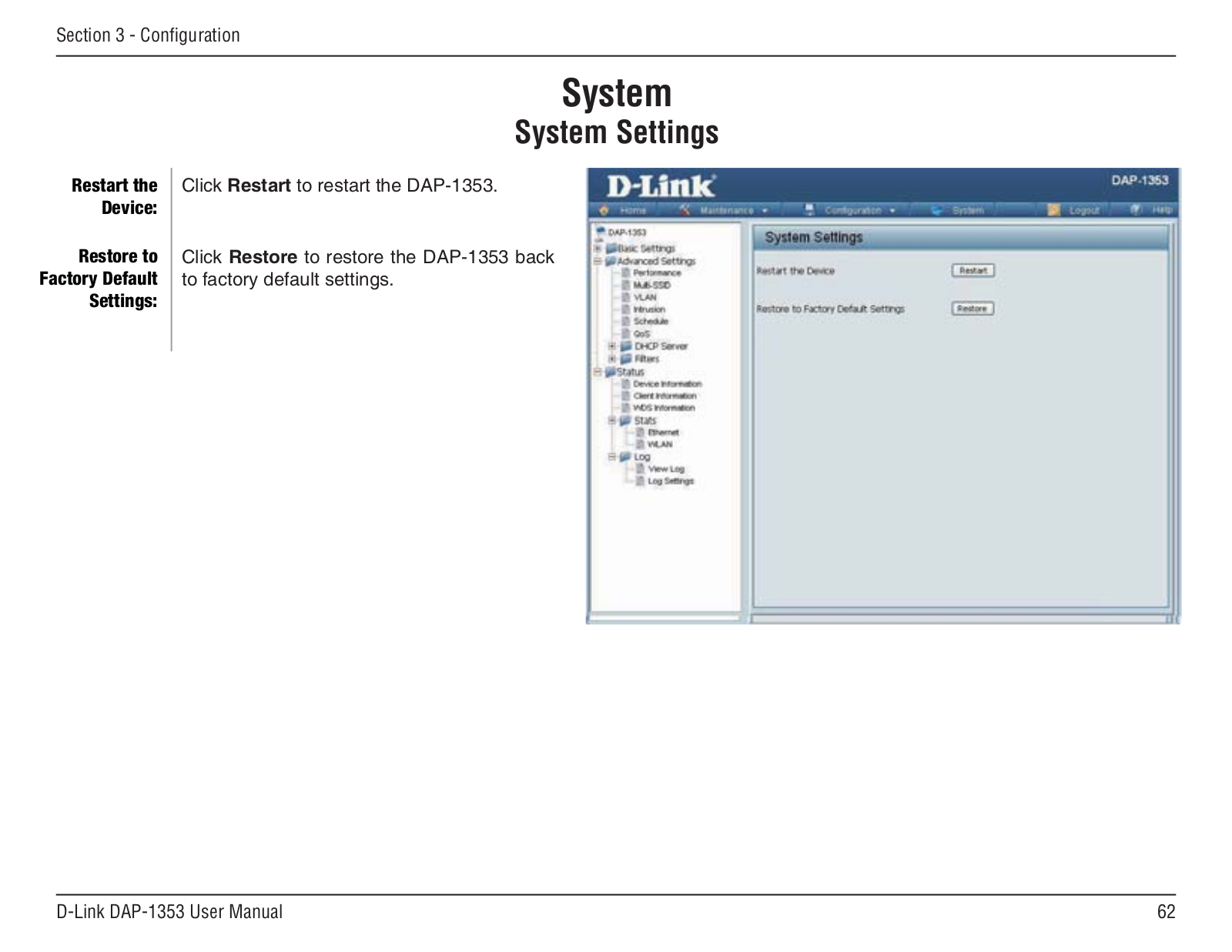The width and height of the screenshot is (1232, 952).
Task: Open Performance in the tree
Action: click(657, 272)
